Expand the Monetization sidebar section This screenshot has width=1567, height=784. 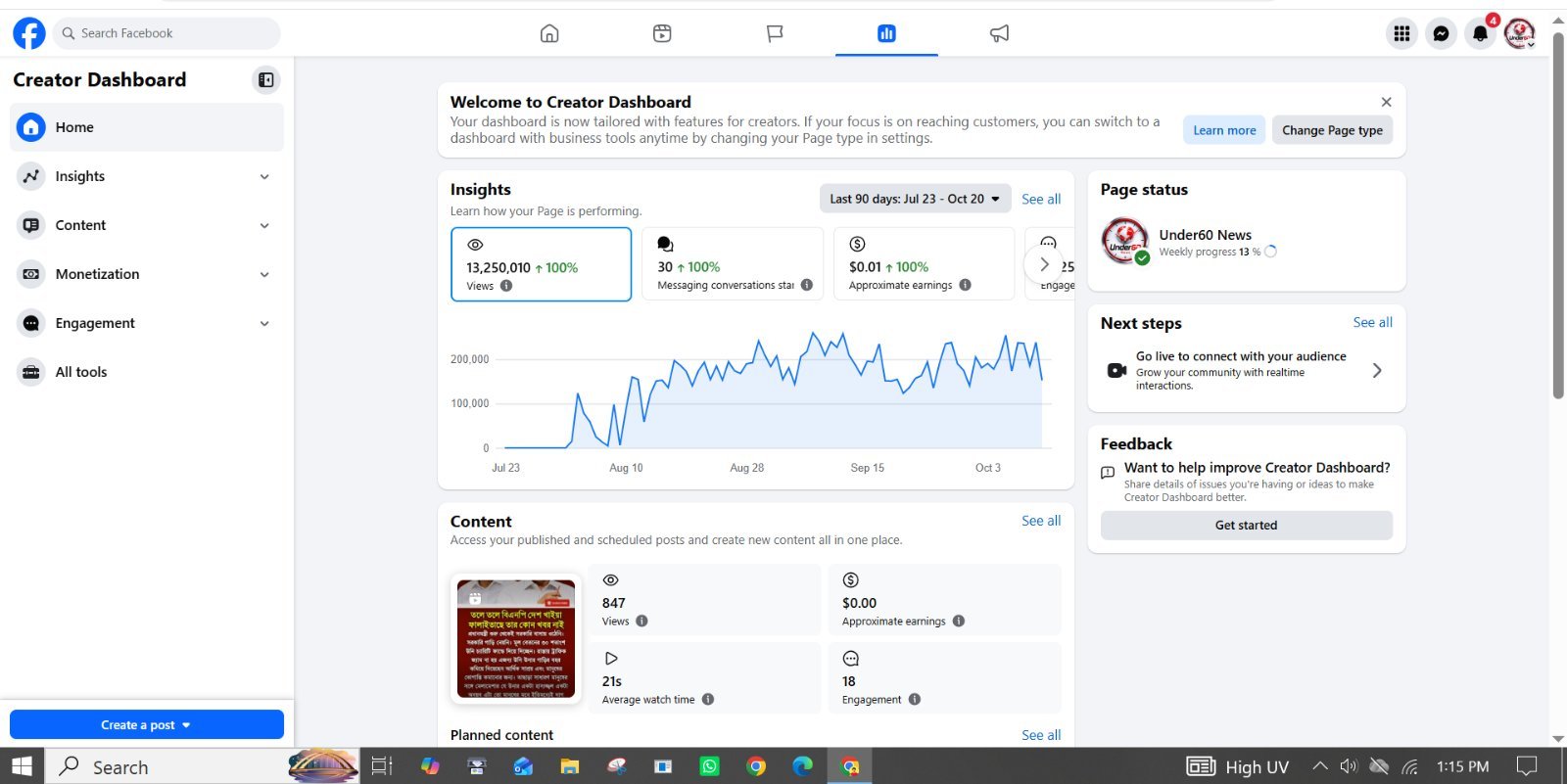(147, 274)
